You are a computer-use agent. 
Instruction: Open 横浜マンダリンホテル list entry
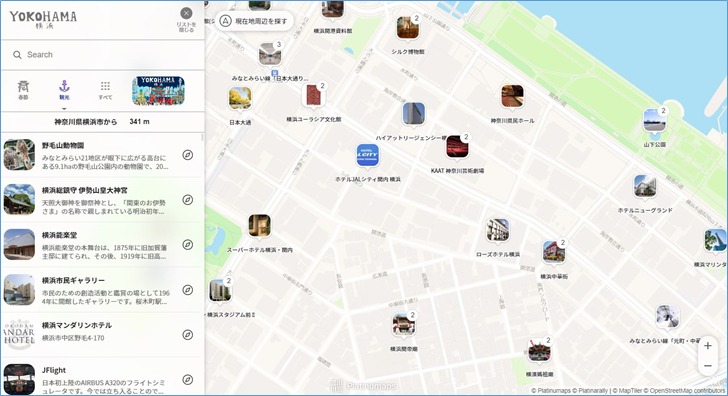(x=102, y=335)
